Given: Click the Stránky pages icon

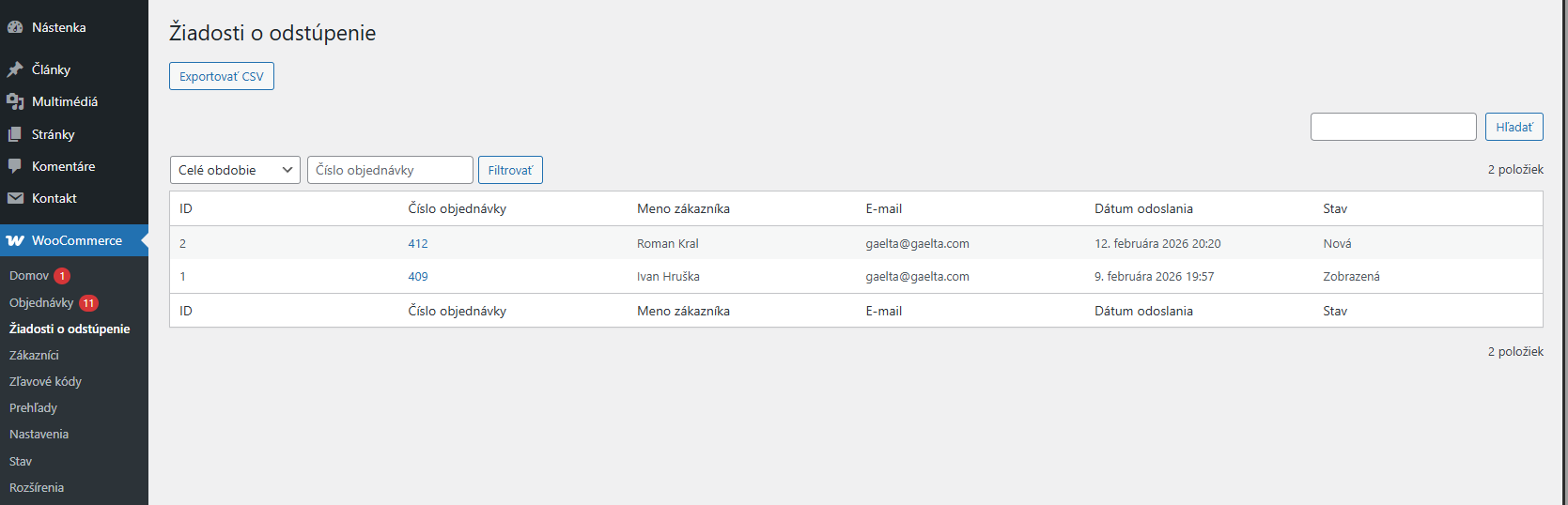Looking at the screenshot, I should 15,134.
